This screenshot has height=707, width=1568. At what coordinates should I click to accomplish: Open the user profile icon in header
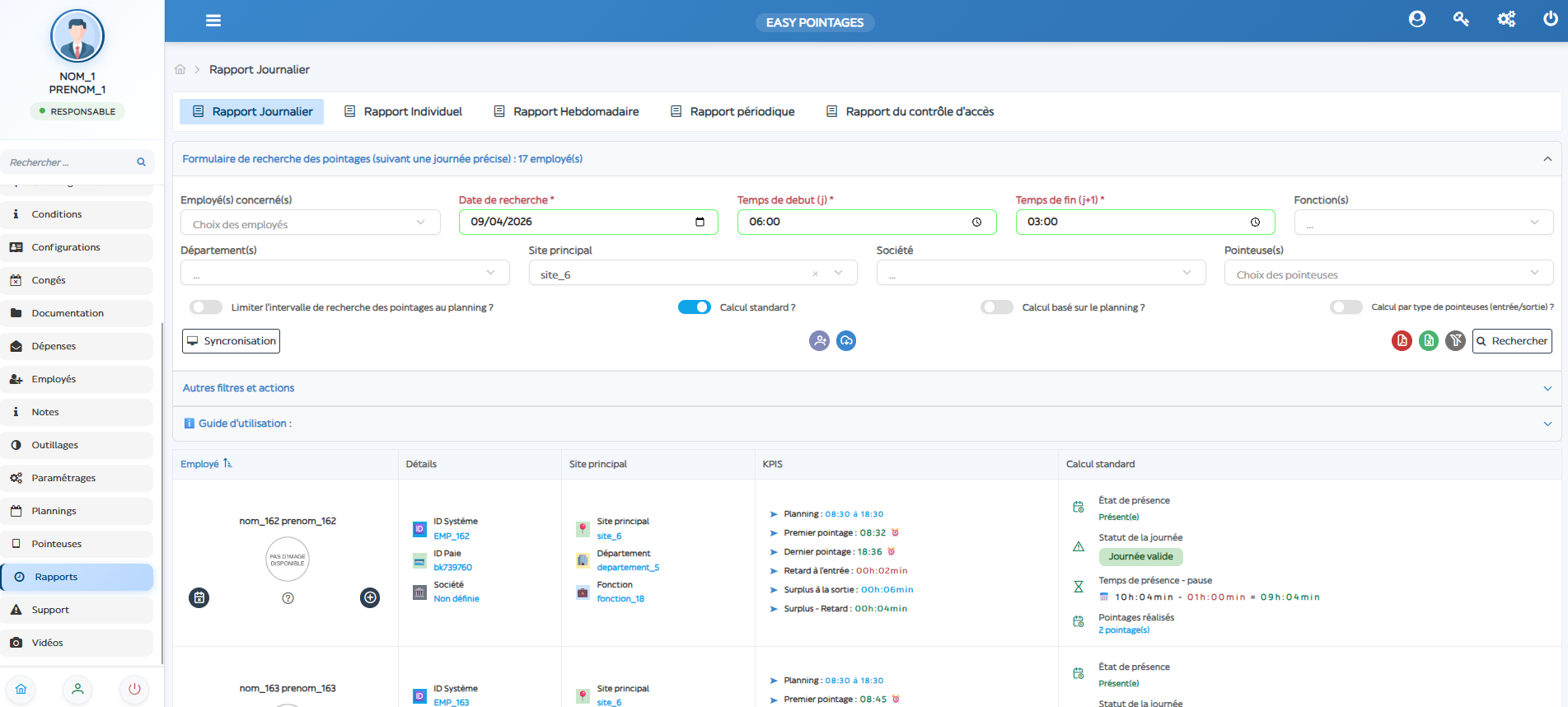(1417, 19)
